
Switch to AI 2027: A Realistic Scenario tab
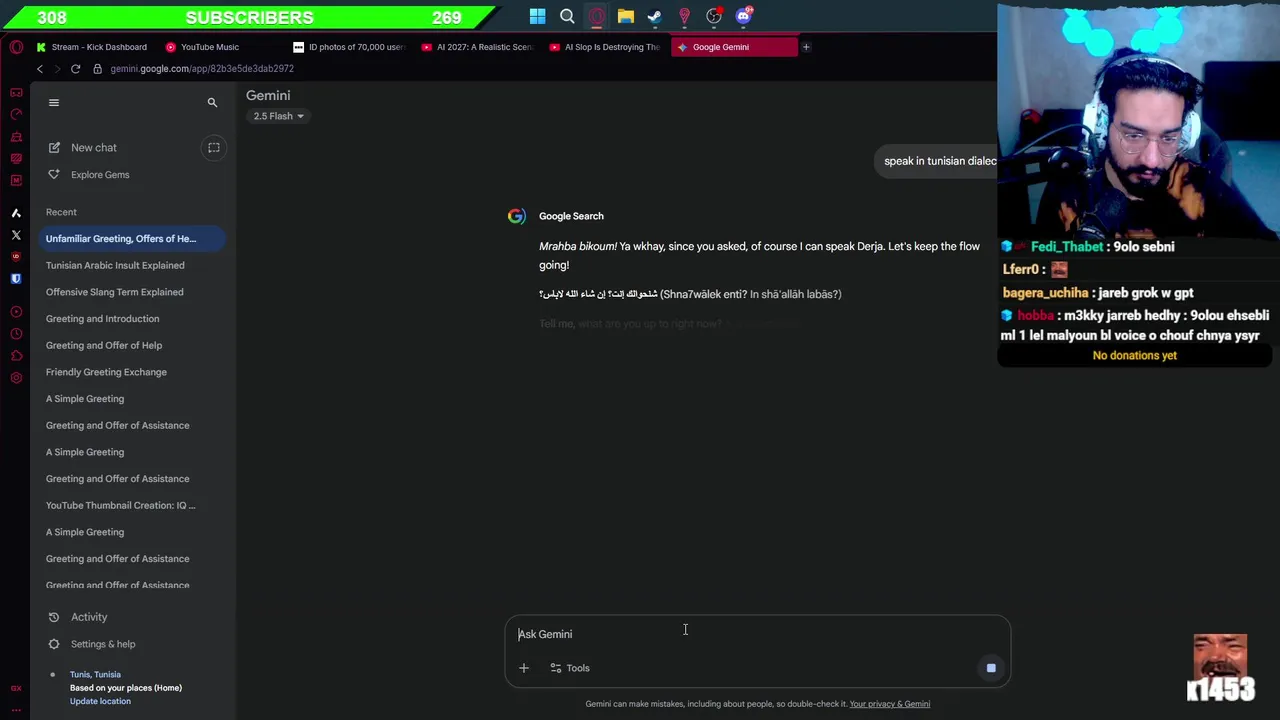[478, 47]
